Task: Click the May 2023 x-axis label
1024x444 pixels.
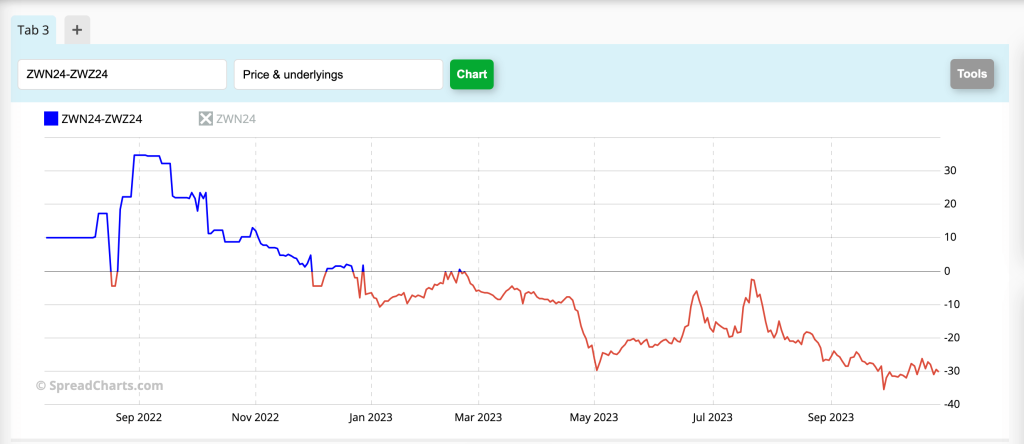Action: (x=595, y=416)
